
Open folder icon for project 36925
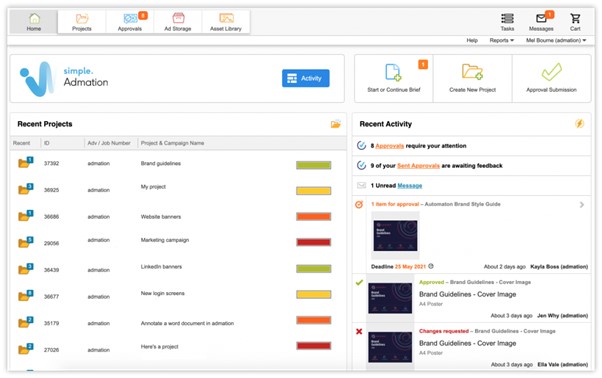[x=25, y=189]
